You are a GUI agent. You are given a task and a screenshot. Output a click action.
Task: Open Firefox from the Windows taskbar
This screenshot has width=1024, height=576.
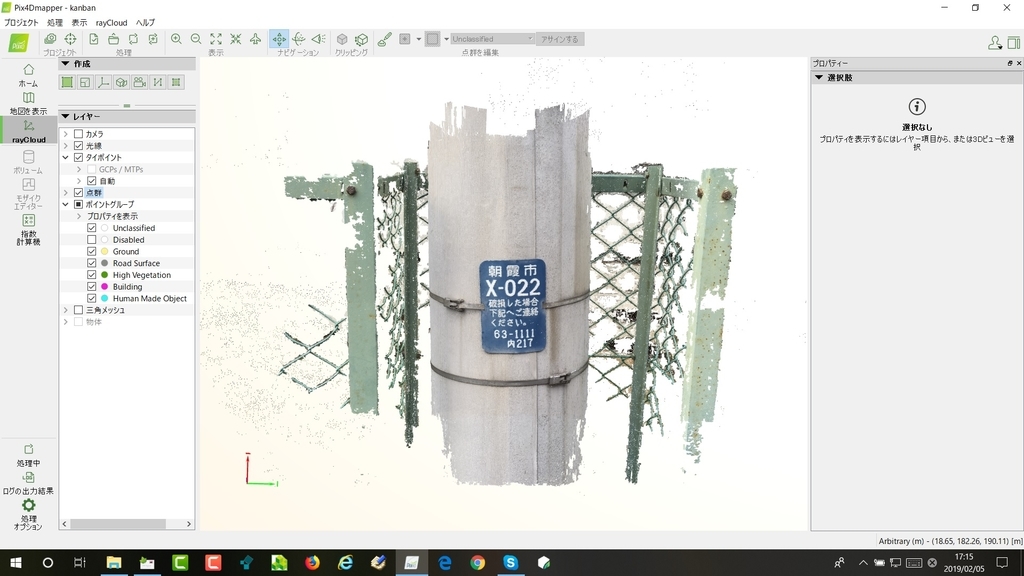click(312, 562)
